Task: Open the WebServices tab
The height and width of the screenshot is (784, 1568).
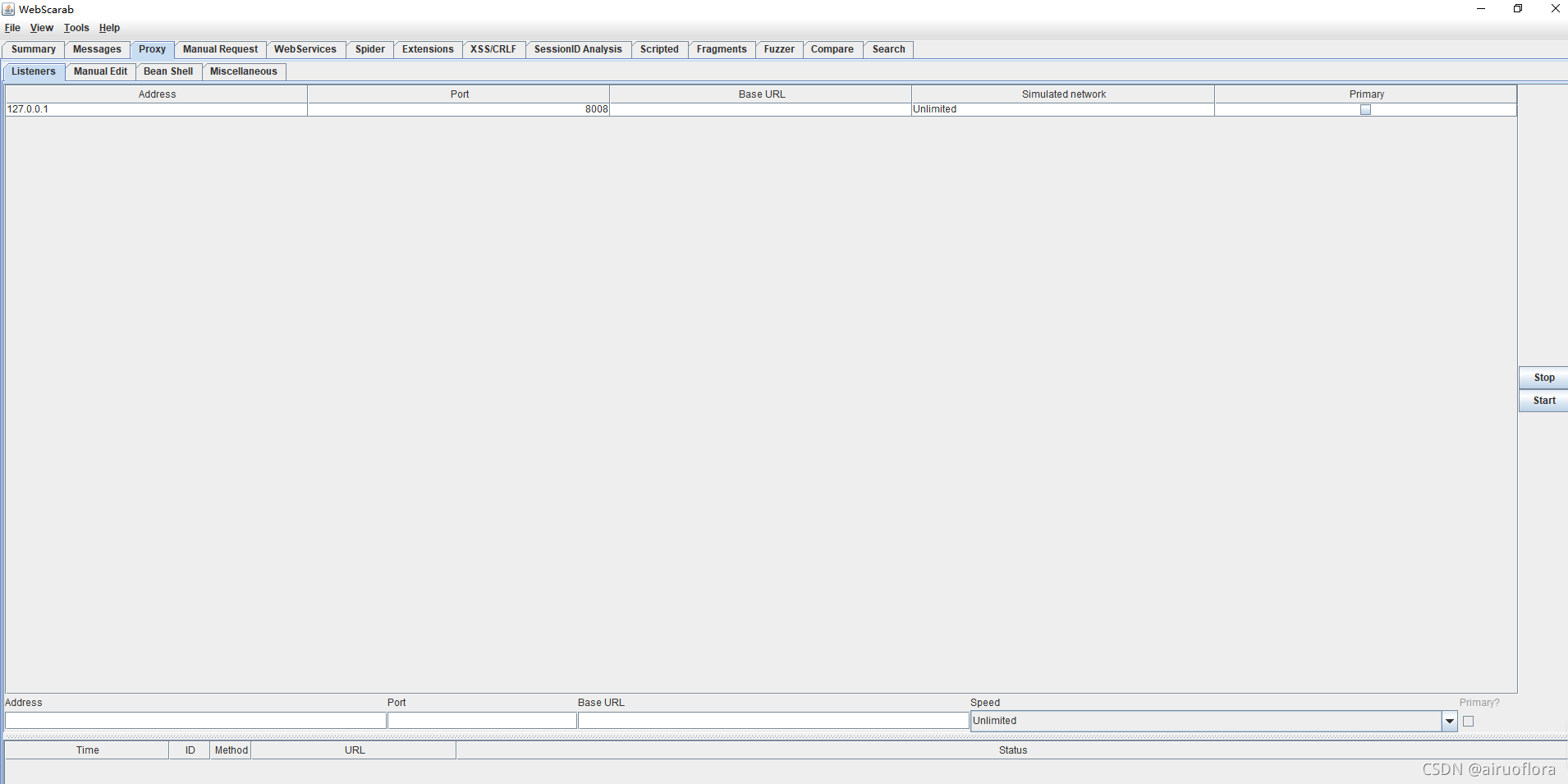Action: click(305, 49)
